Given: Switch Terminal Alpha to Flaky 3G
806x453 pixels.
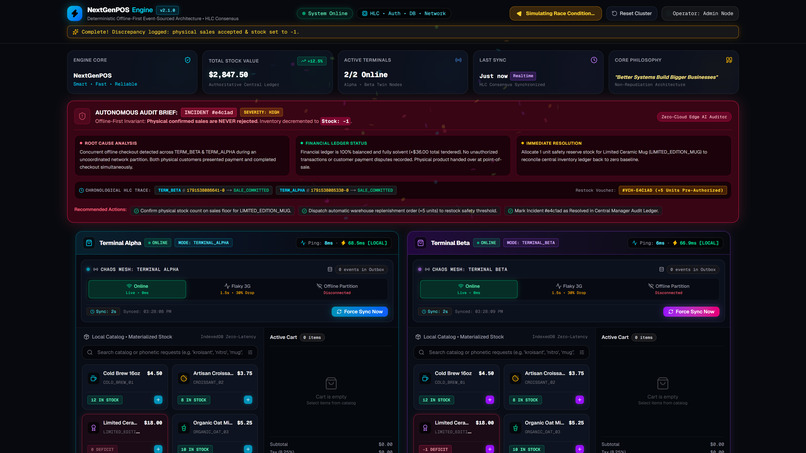Looking at the screenshot, I should coord(237,289).
